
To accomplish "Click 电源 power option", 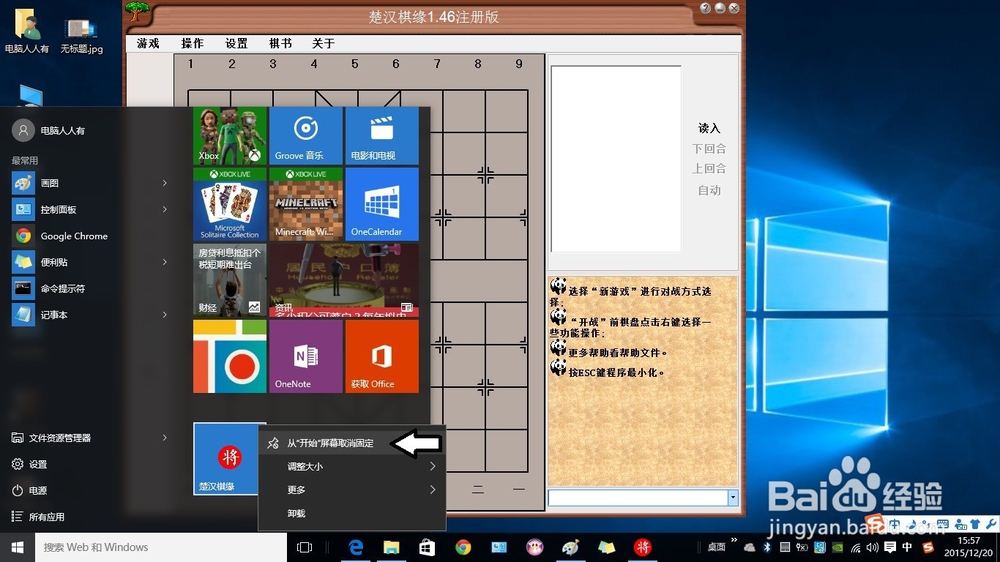I will click(38, 491).
